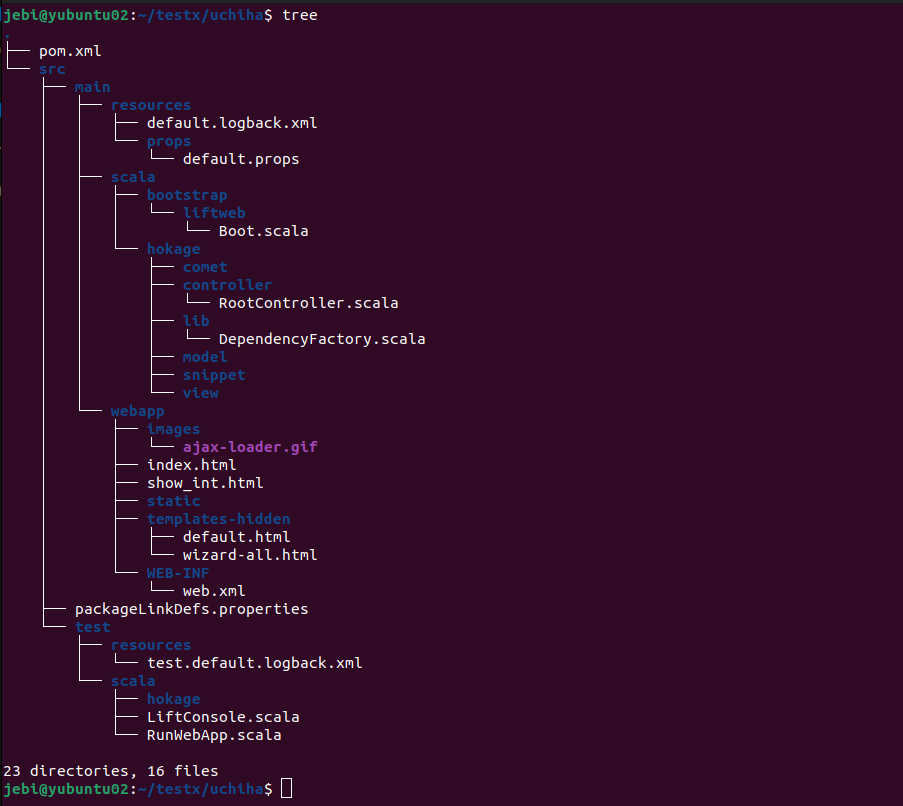This screenshot has height=806, width=903.
Task: Click the model directory entry
Action: 204,357
